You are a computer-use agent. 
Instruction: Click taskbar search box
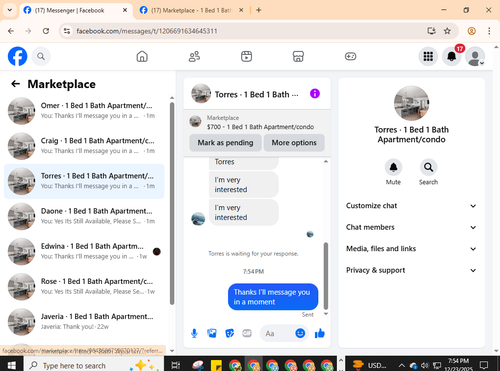94,365
